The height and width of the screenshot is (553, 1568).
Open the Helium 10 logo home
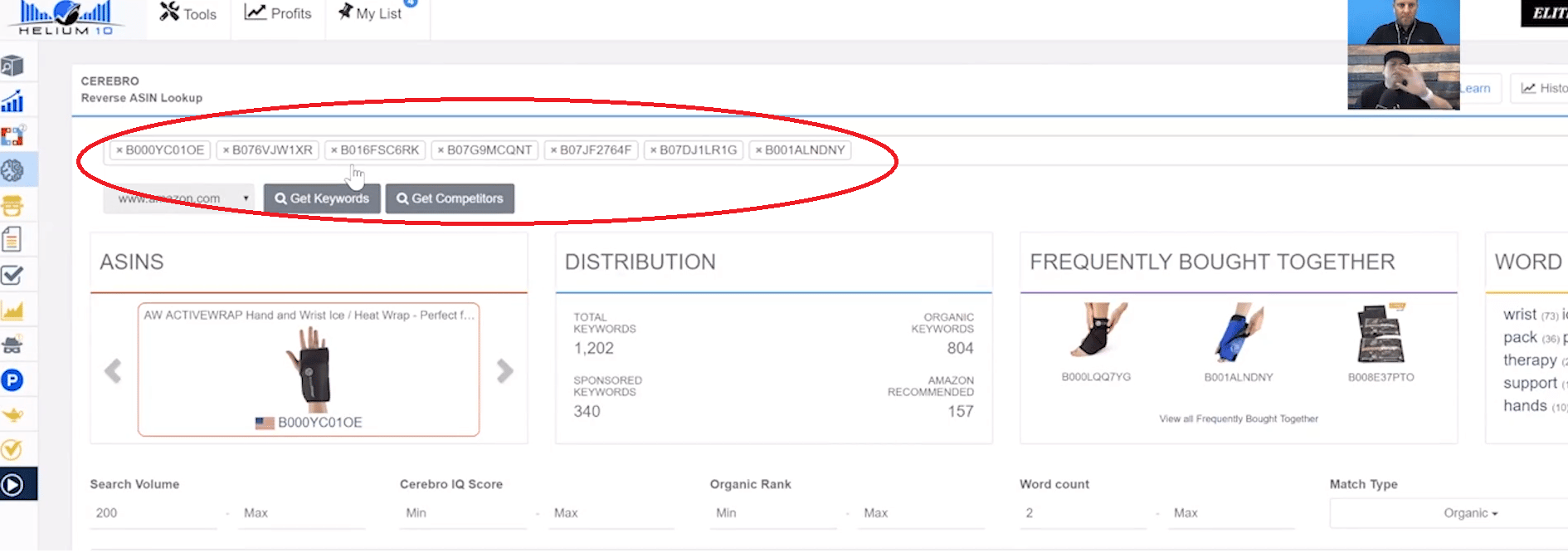click(66, 17)
